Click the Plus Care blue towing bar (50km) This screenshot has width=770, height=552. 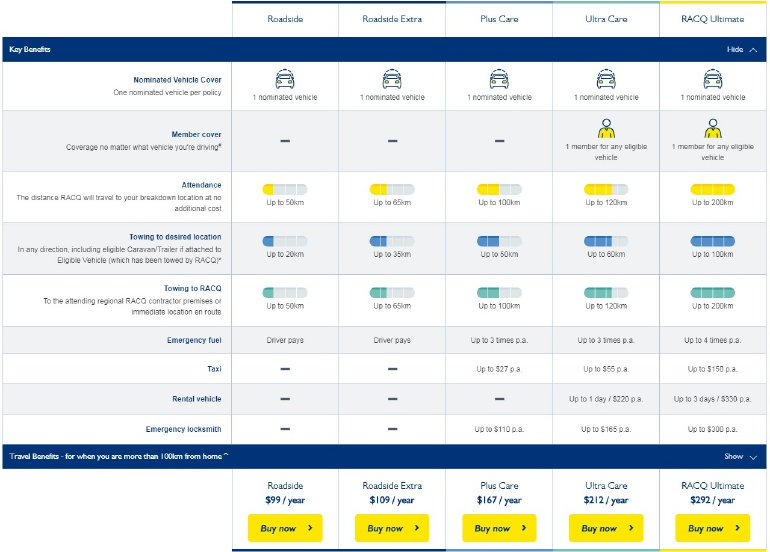coord(499,241)
